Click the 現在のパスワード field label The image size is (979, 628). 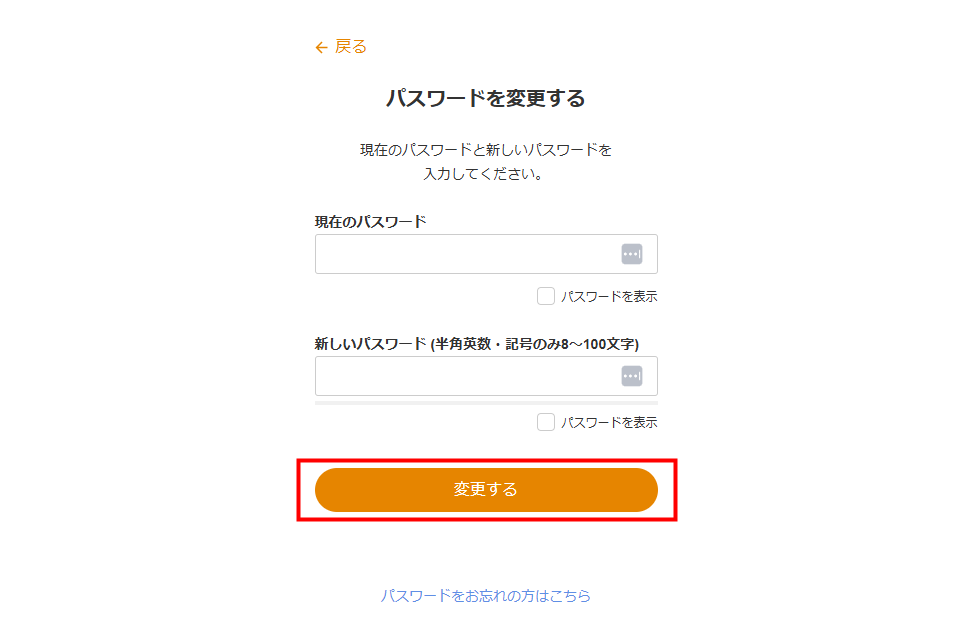tap(370, 222)
